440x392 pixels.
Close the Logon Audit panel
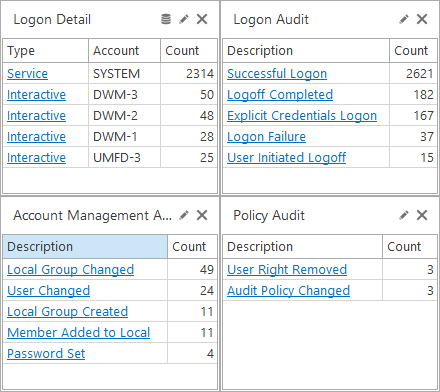click(422, 19)
